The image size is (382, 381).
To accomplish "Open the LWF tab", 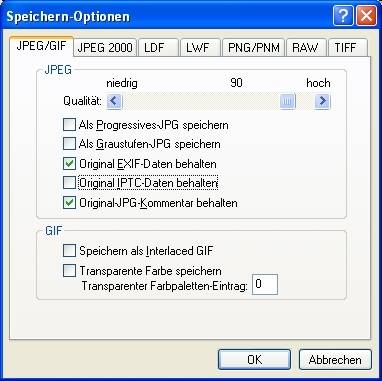I will tap(200, 48).
